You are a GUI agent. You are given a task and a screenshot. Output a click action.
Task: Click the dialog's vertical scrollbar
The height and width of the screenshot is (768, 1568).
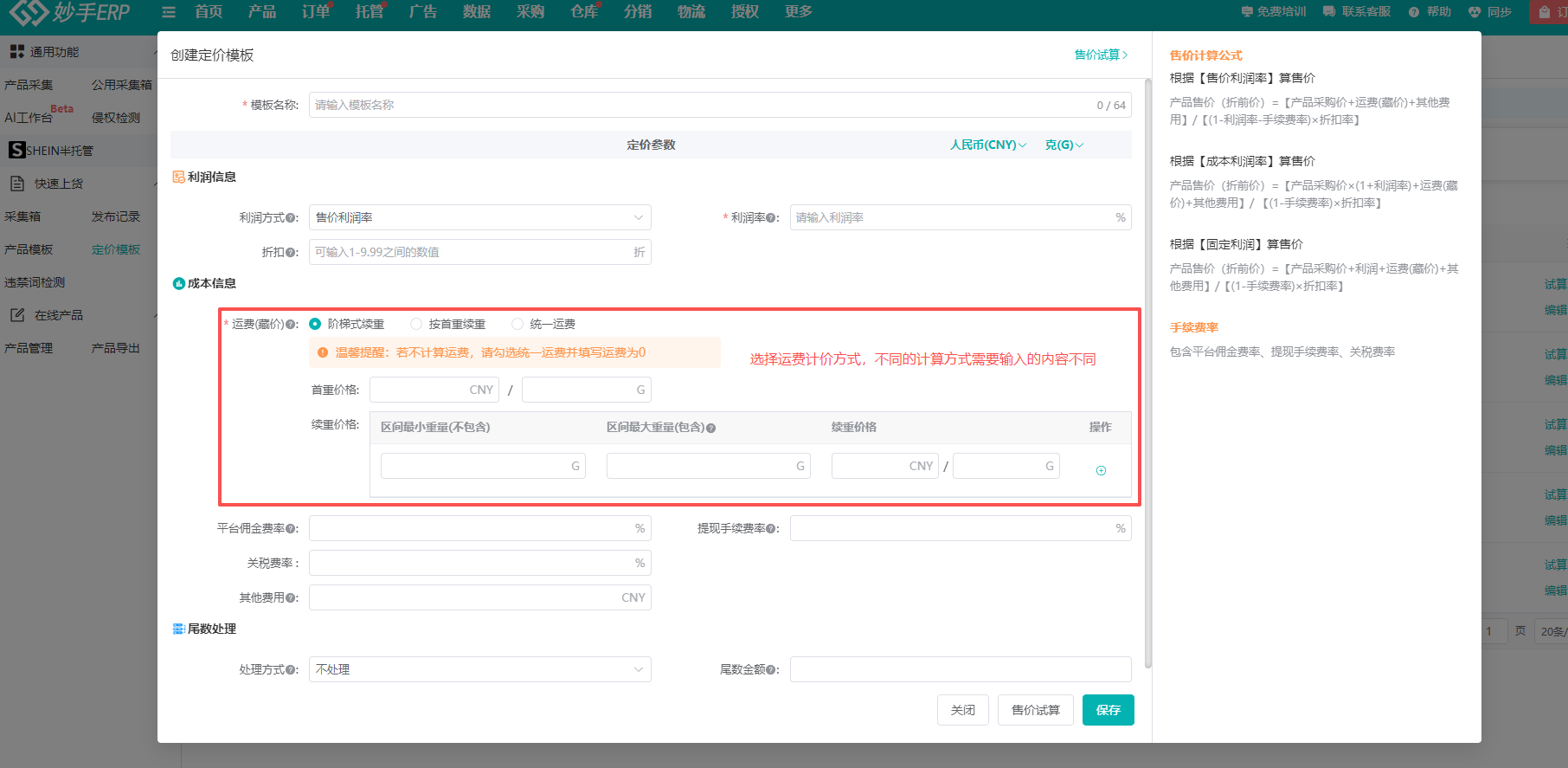pyautogui.click(x=1147, y=372)
